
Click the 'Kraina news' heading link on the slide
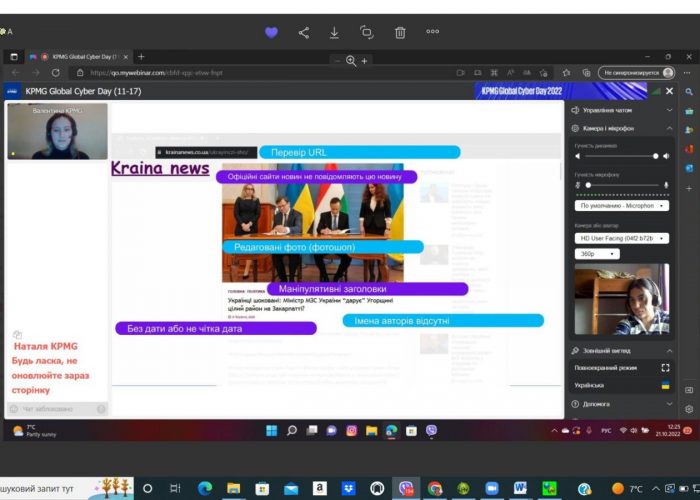[x=160, y=168]
